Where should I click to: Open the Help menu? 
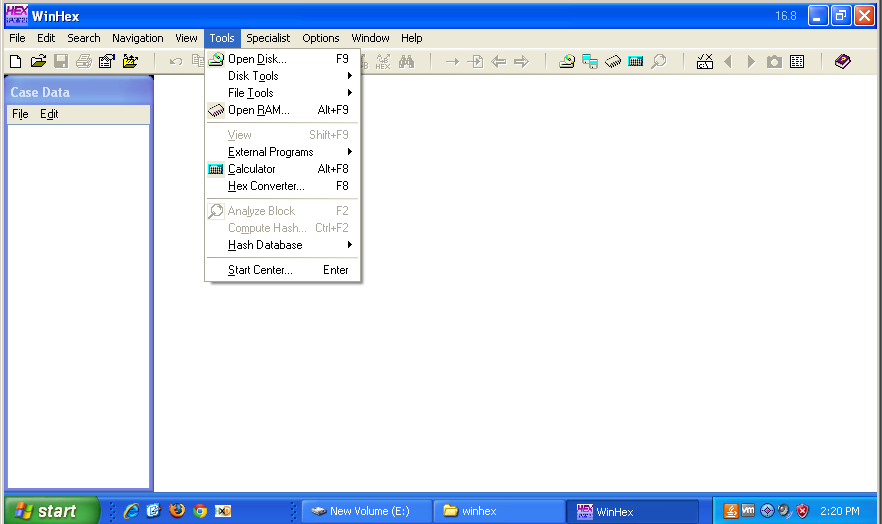412,38
